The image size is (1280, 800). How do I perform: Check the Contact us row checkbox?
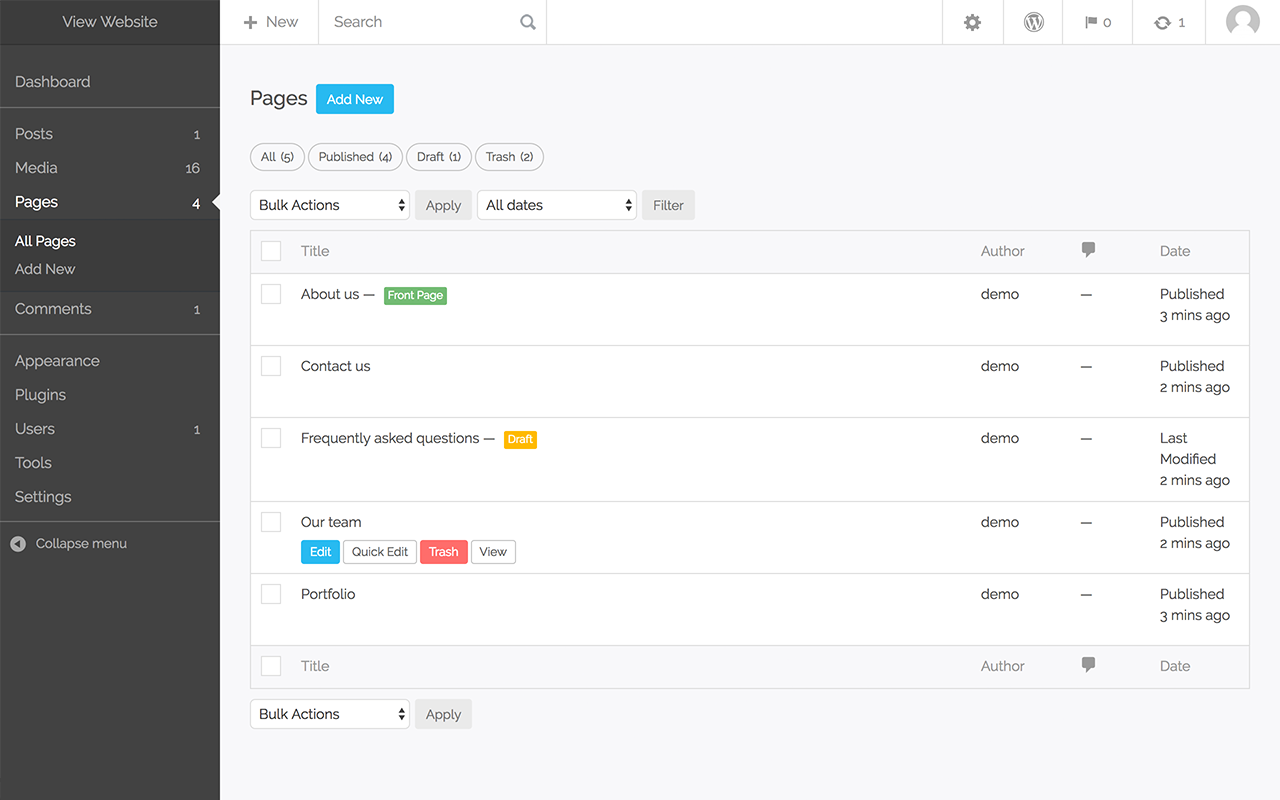(x=271, y=366)
